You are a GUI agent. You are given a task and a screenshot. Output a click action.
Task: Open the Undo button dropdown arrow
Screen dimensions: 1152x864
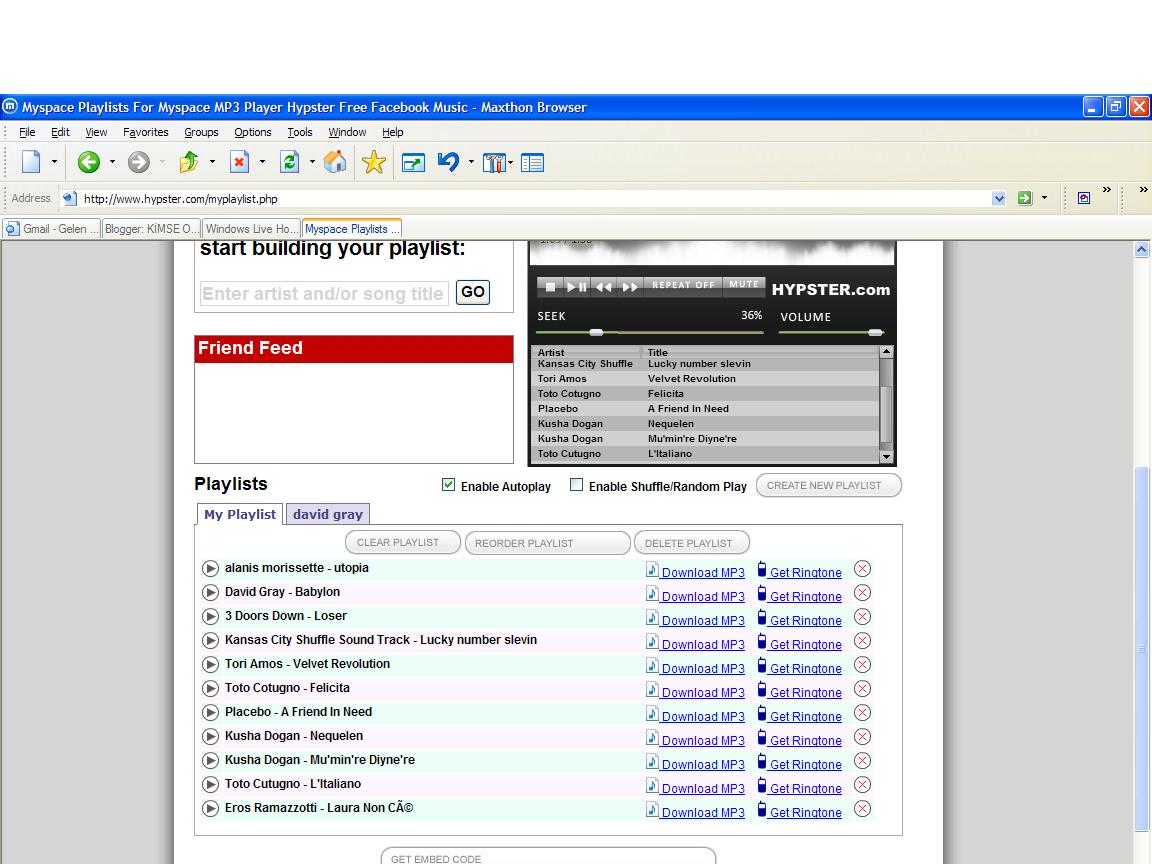[x=471, y=162]
